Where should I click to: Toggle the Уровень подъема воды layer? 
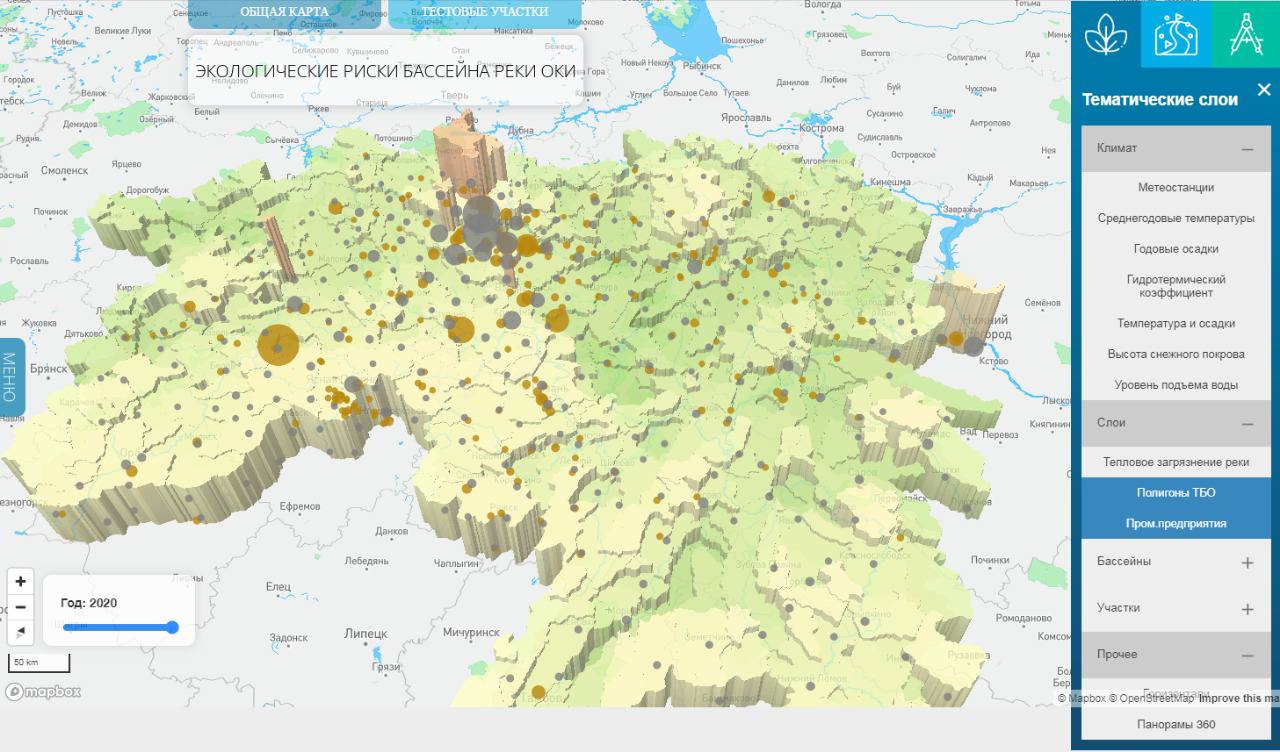(x=1176, y=385)
